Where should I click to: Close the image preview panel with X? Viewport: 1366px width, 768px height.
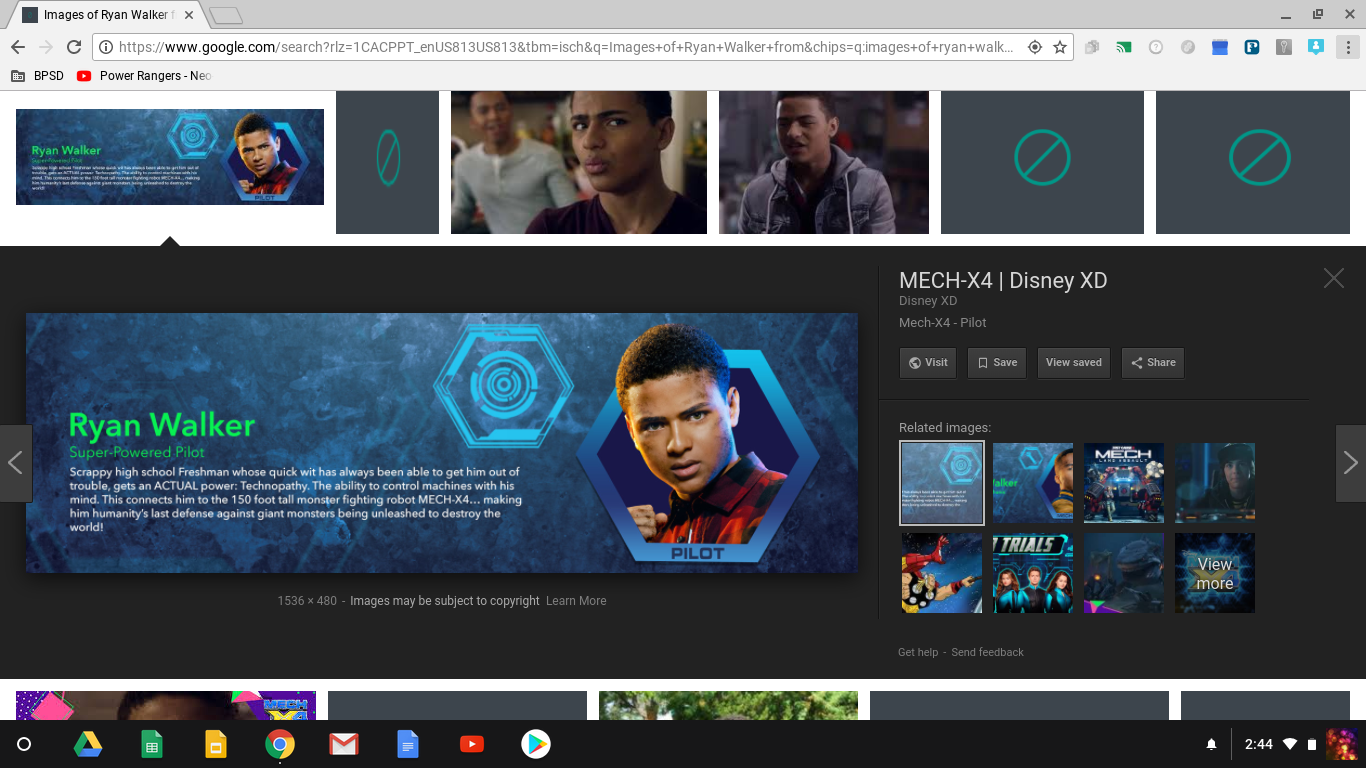1334,279
